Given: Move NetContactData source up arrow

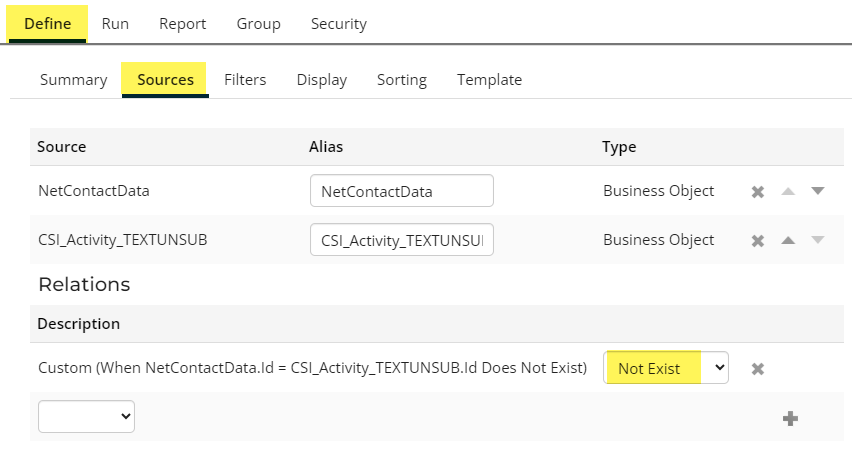Looking at the screenshot, I should click(x=788, y=191).
